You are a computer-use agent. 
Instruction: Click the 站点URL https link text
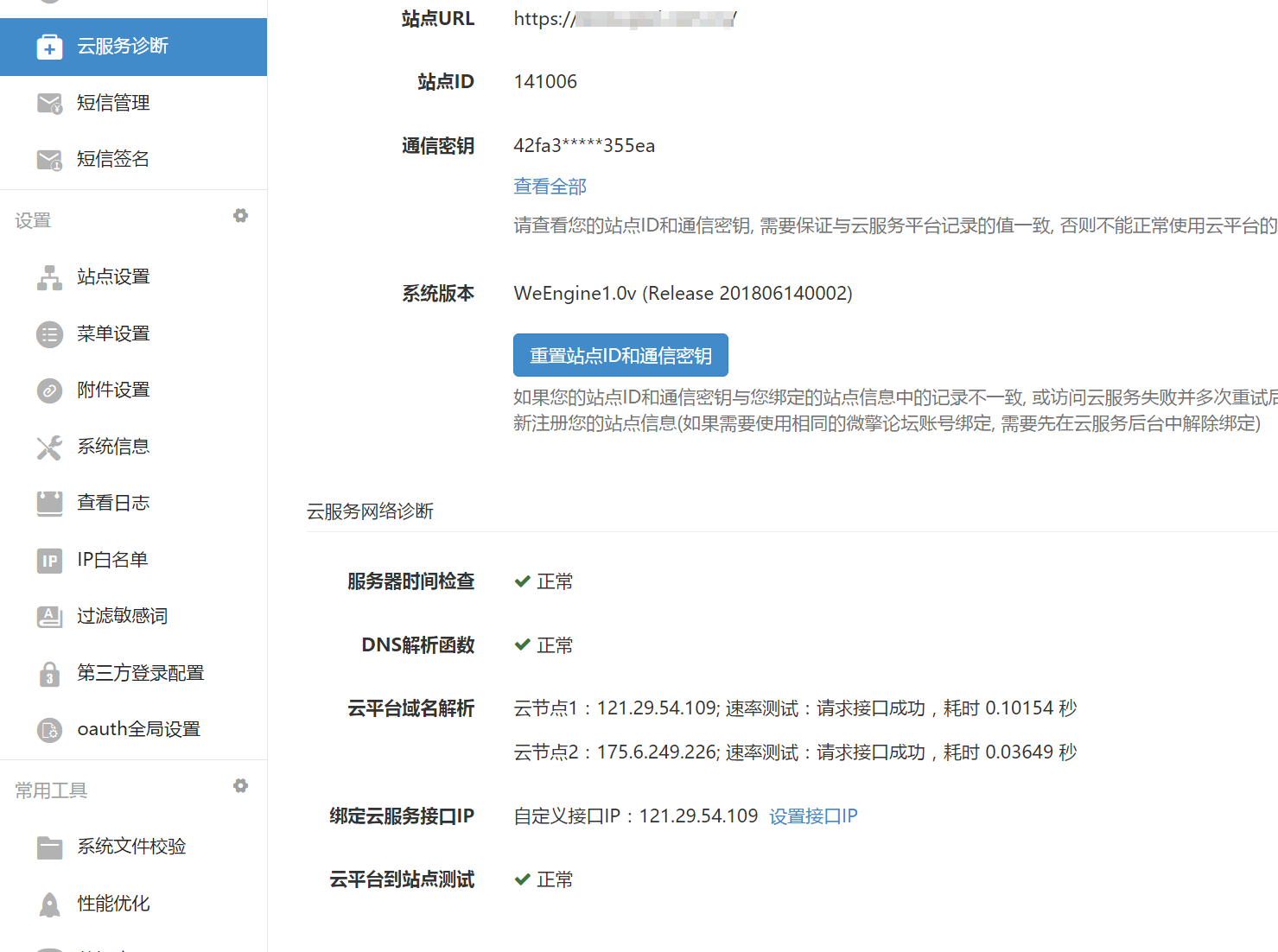[x=626, y=19]
